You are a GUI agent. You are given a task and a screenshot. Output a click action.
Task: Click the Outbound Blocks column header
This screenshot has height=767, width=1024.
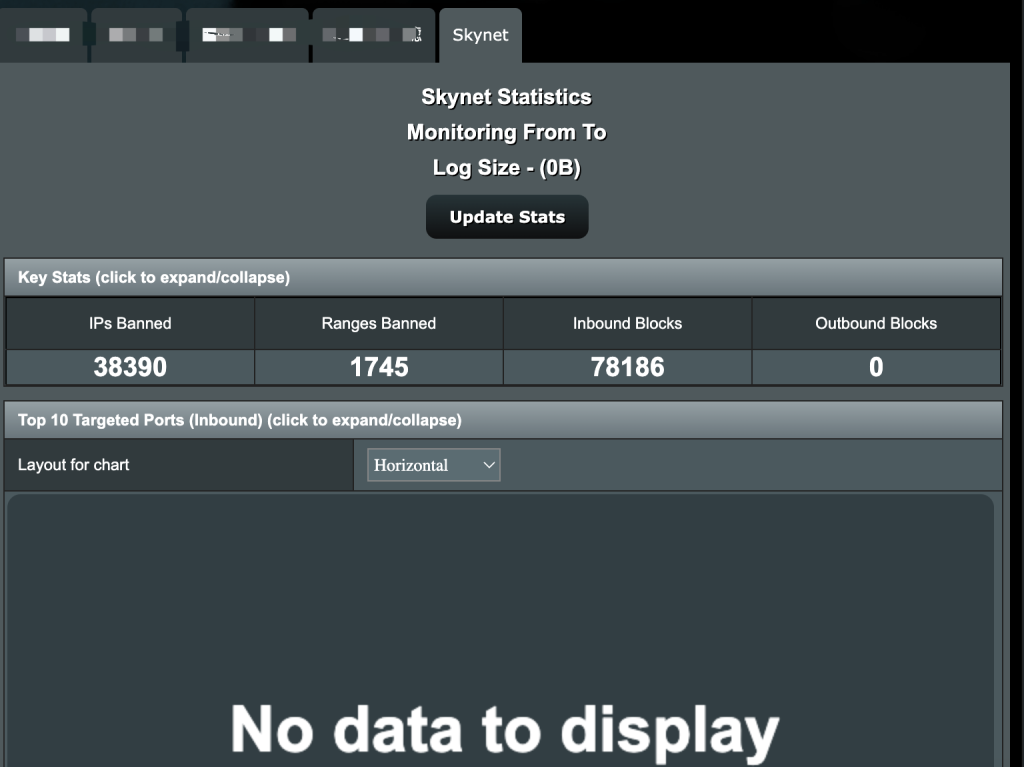point(876,323)
